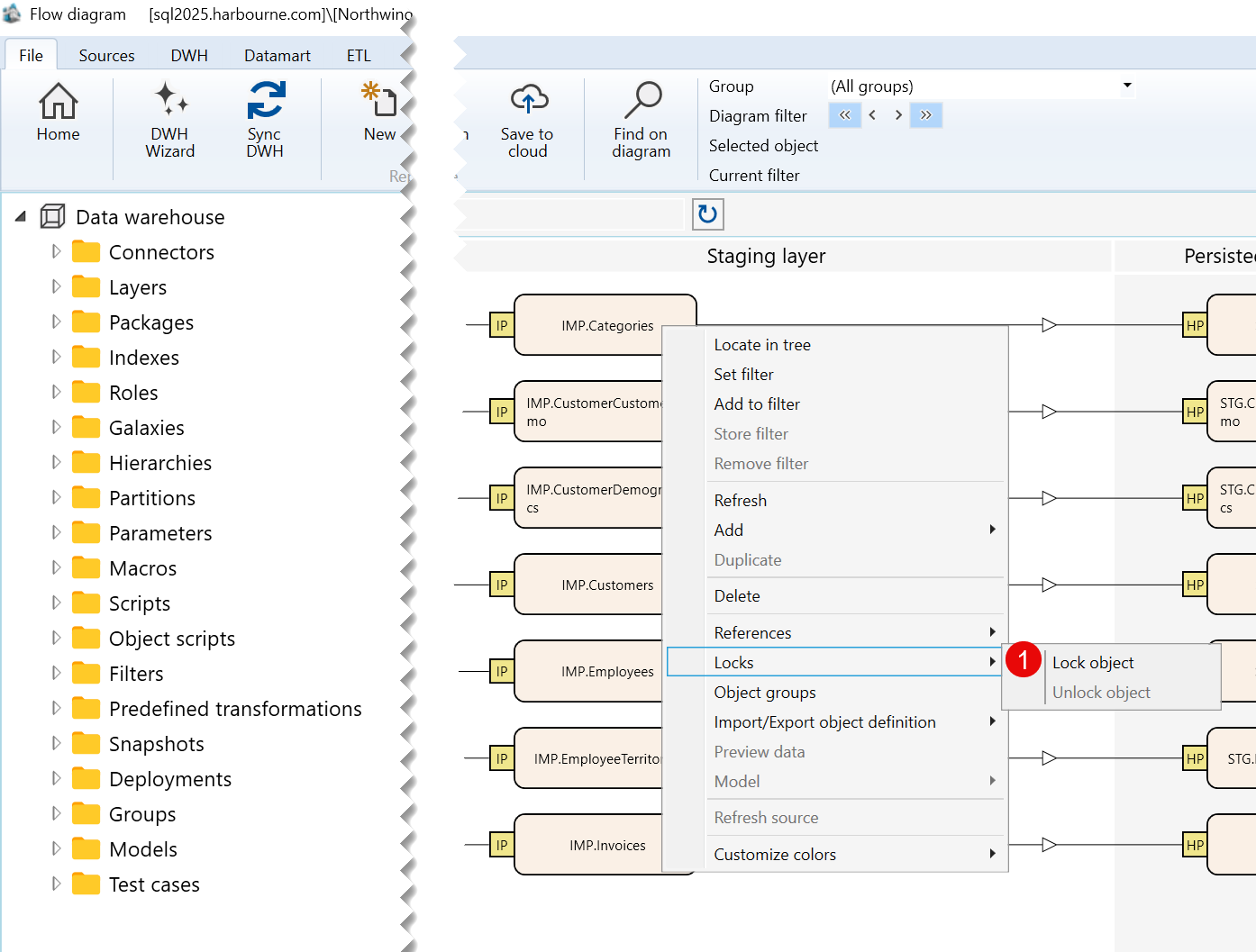Open the References submenu
Screen dimensions: 1256x952
835,632
